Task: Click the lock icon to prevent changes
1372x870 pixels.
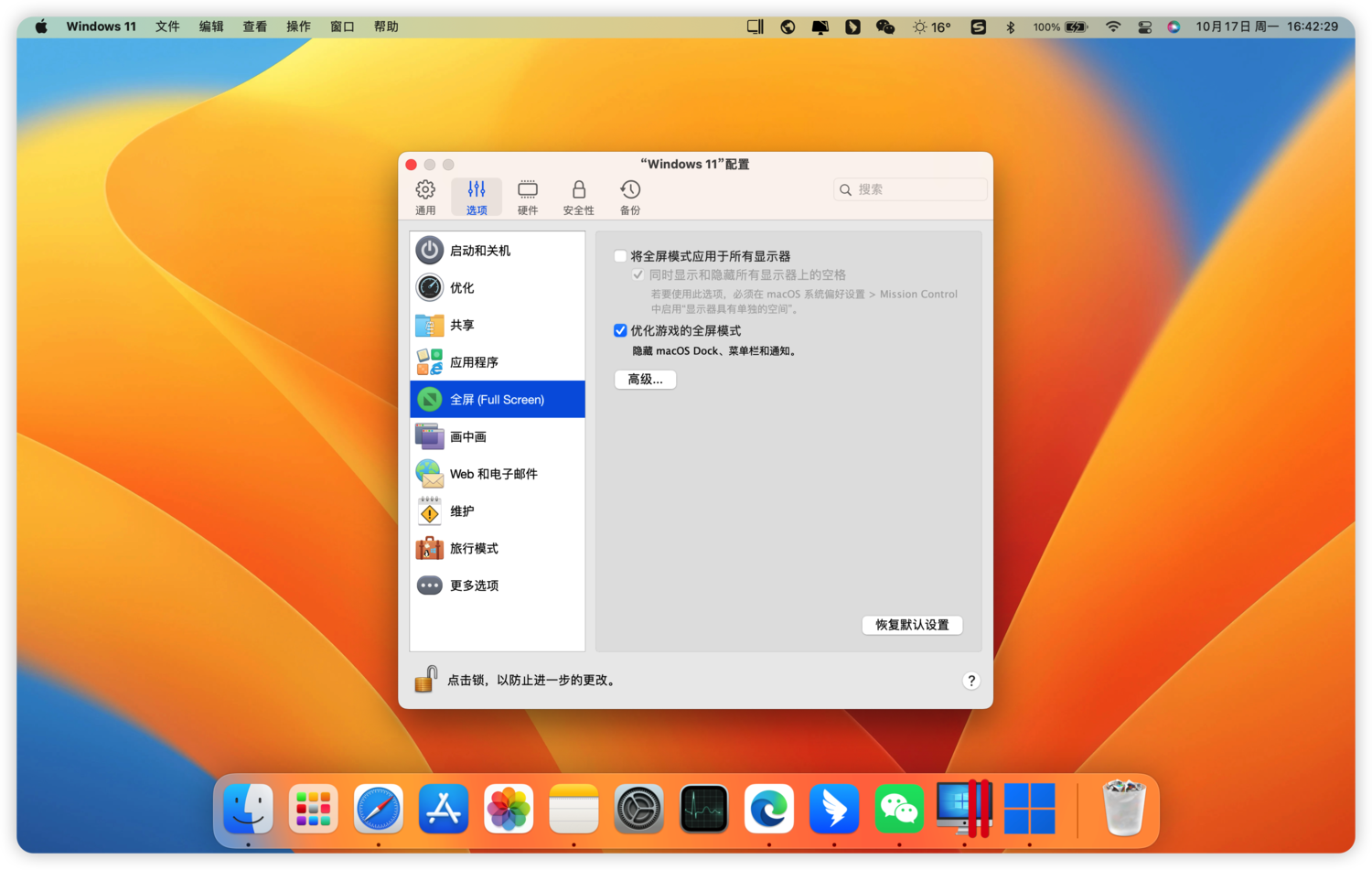Action: pyautogui.click(x=425, y=679)
